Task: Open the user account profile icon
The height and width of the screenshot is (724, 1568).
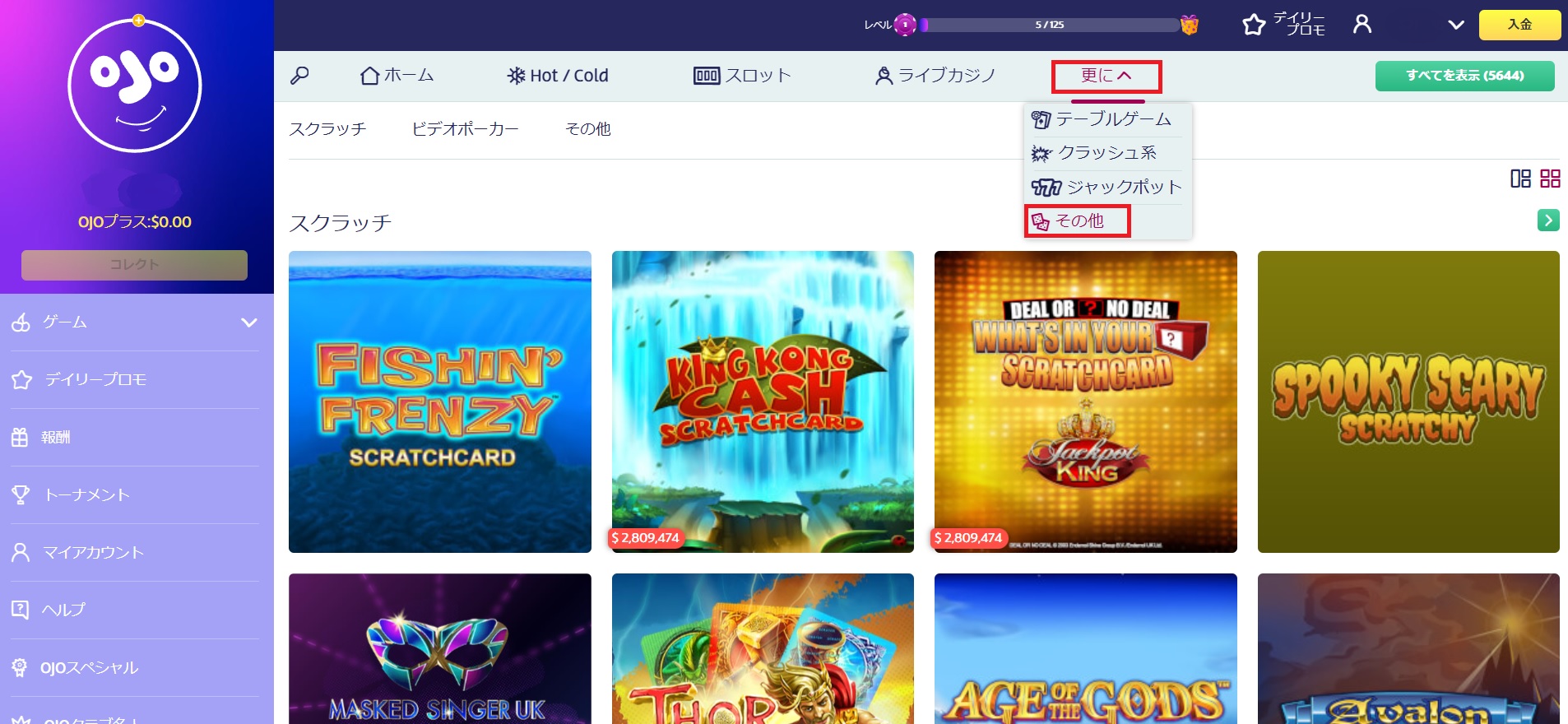Action: [x=1362, y=24]
